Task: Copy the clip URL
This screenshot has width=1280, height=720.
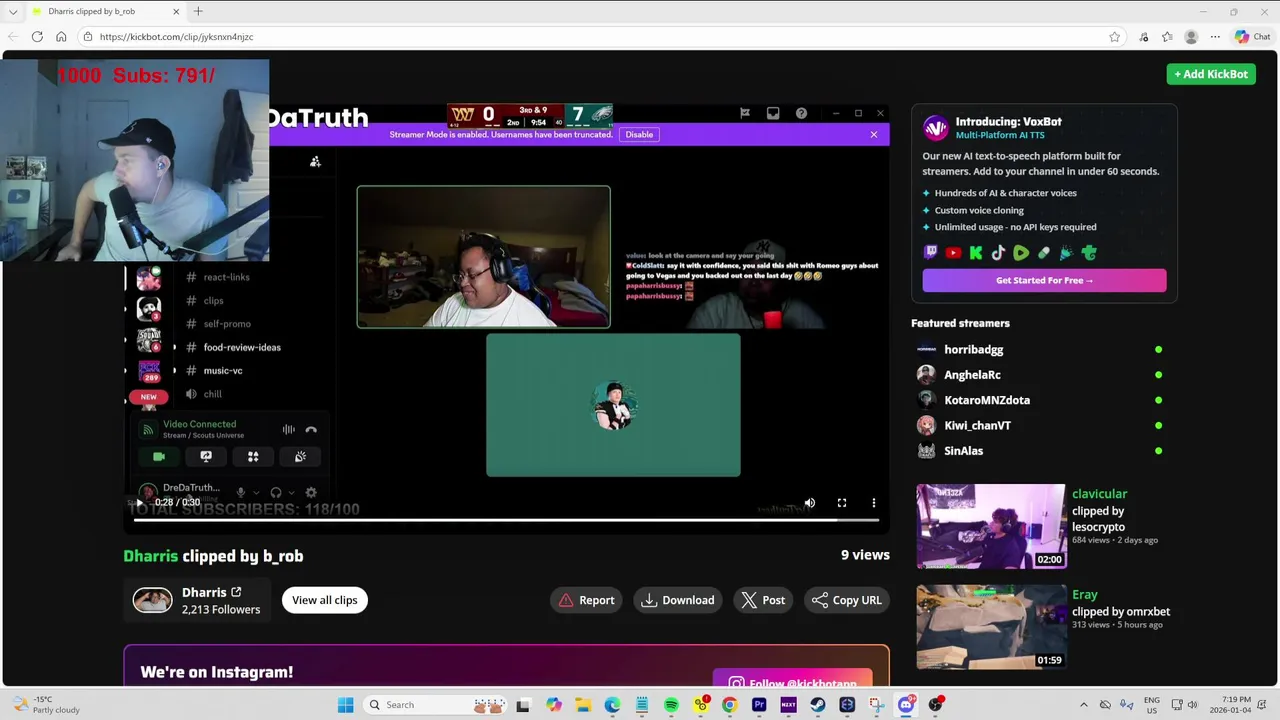Action: (847, 600)
